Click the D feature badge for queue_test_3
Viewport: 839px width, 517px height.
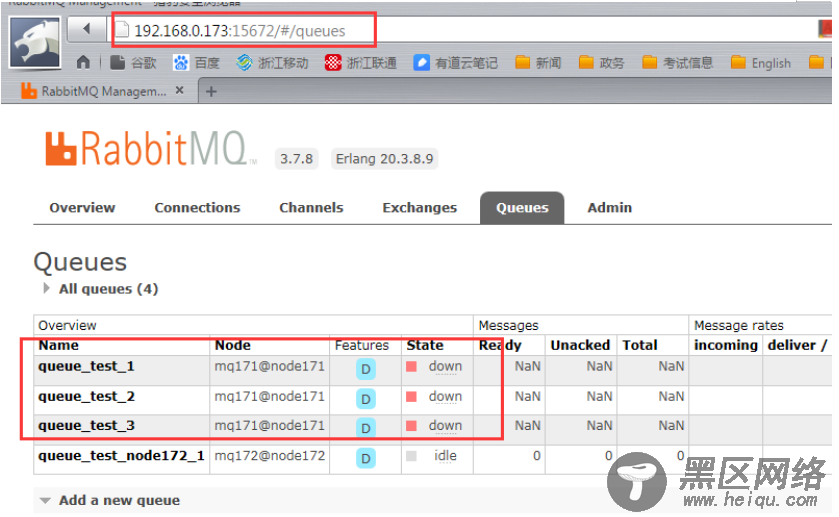365,428
